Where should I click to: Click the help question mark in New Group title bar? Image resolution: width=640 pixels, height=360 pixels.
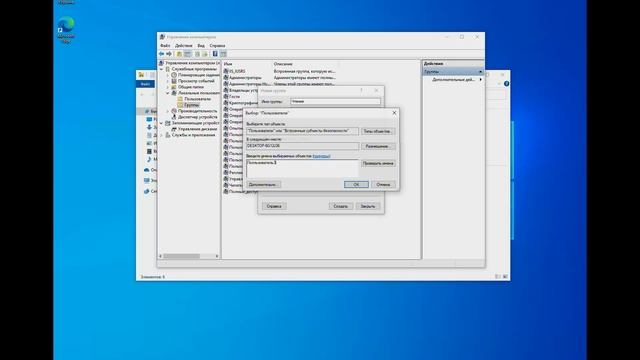pos(362,91)
